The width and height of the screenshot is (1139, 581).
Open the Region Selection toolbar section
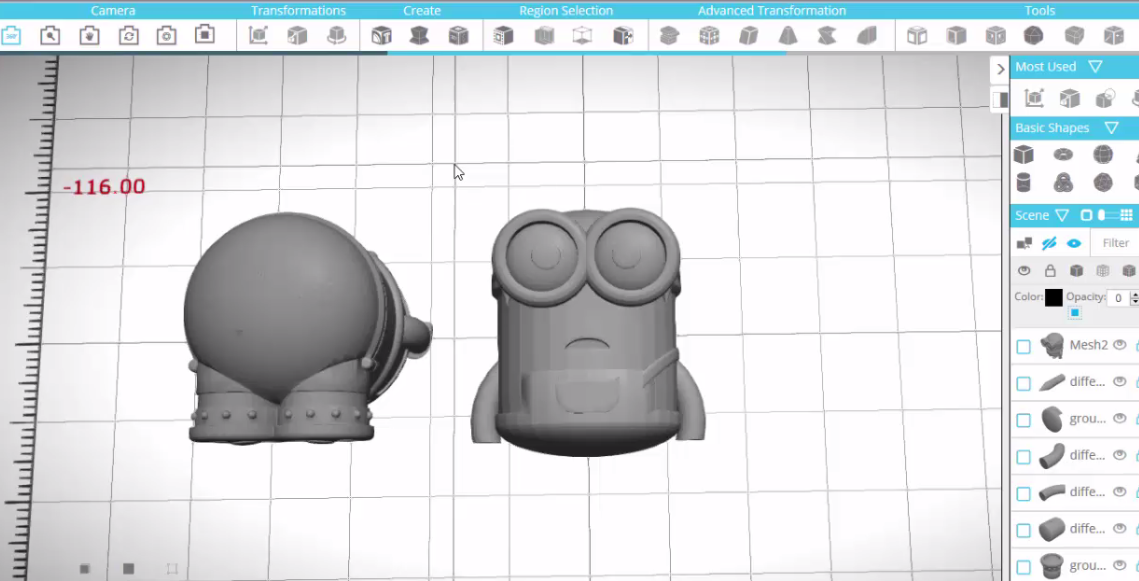point(566,10)
